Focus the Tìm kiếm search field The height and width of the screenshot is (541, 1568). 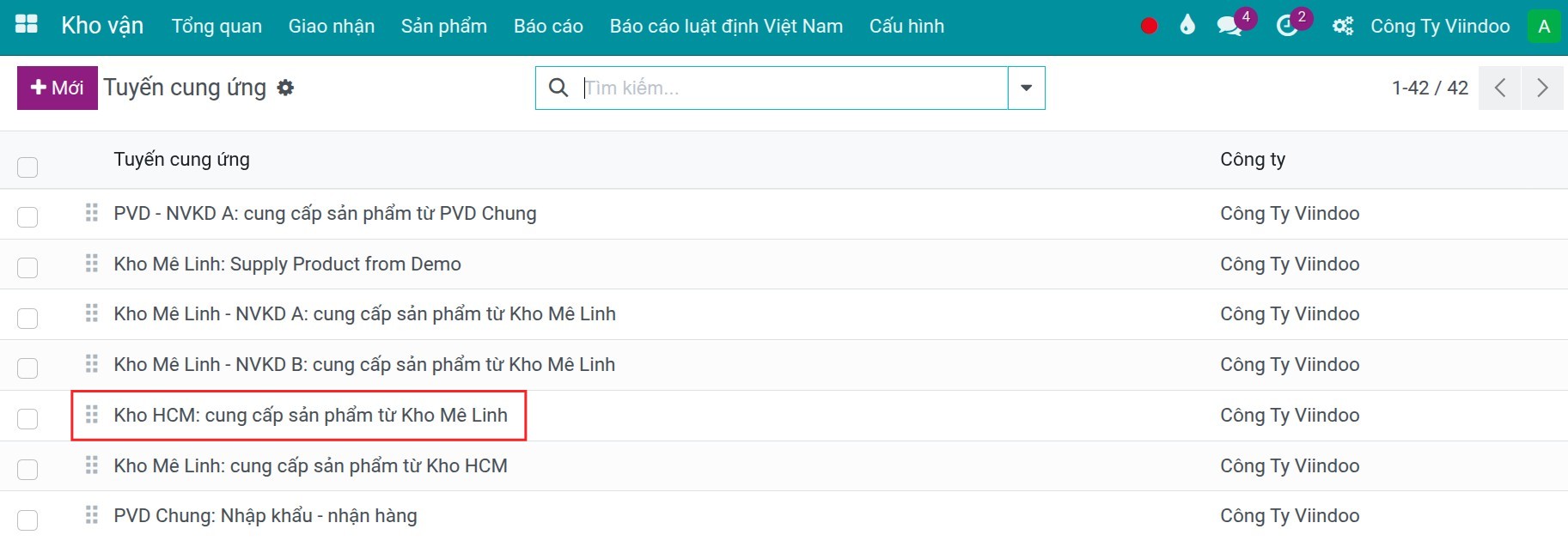point(790,88)
